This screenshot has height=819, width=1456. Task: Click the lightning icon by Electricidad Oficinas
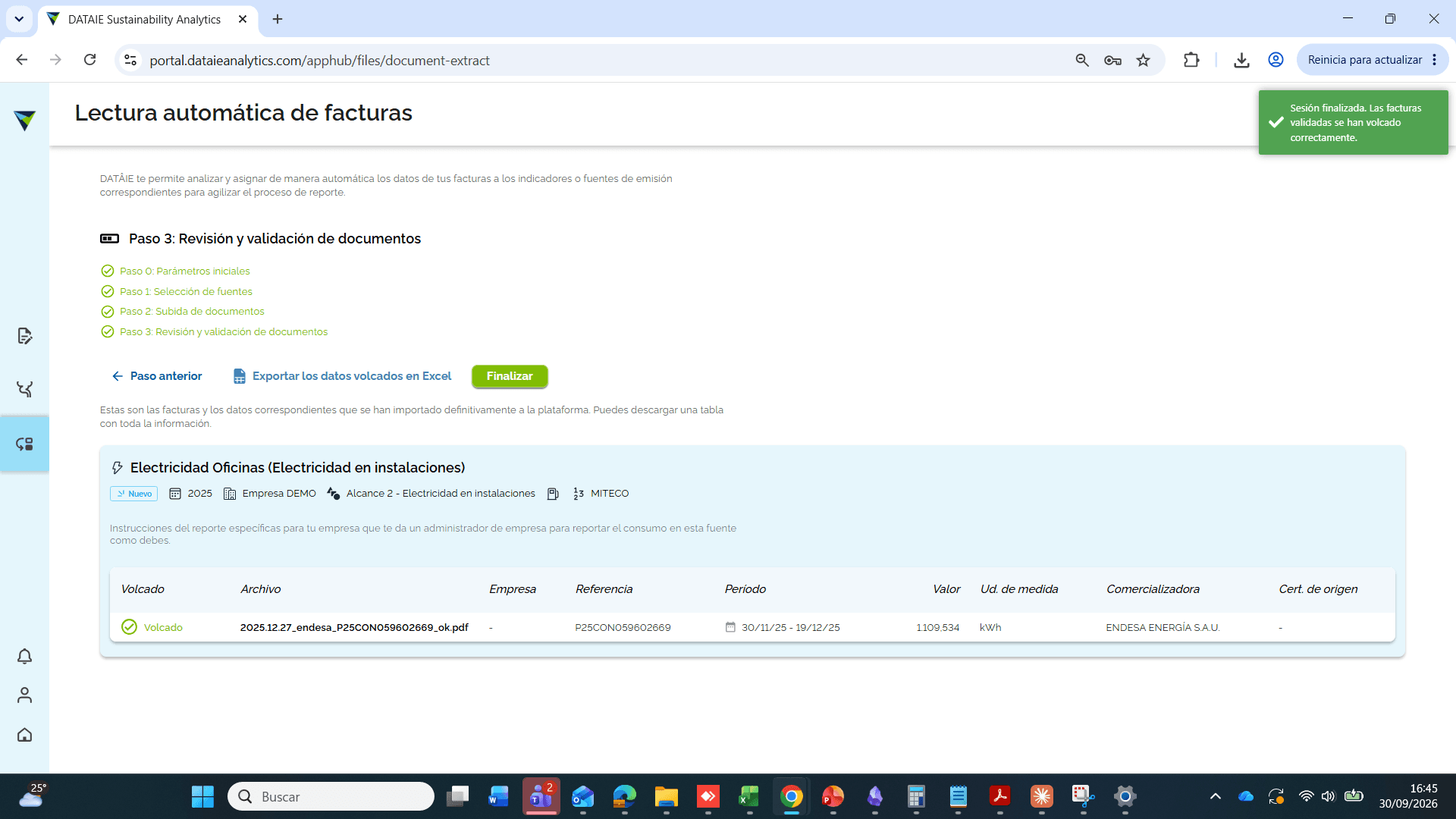[117, 468]
